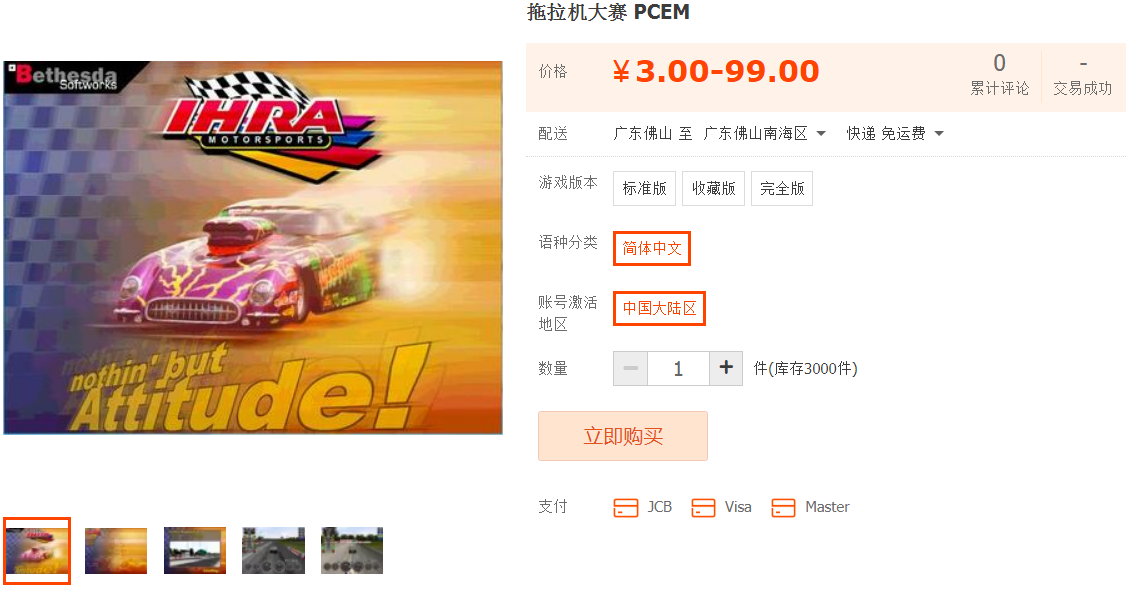
Task: Open the 交易成功 transactions count
Action: coord(1082,74)
